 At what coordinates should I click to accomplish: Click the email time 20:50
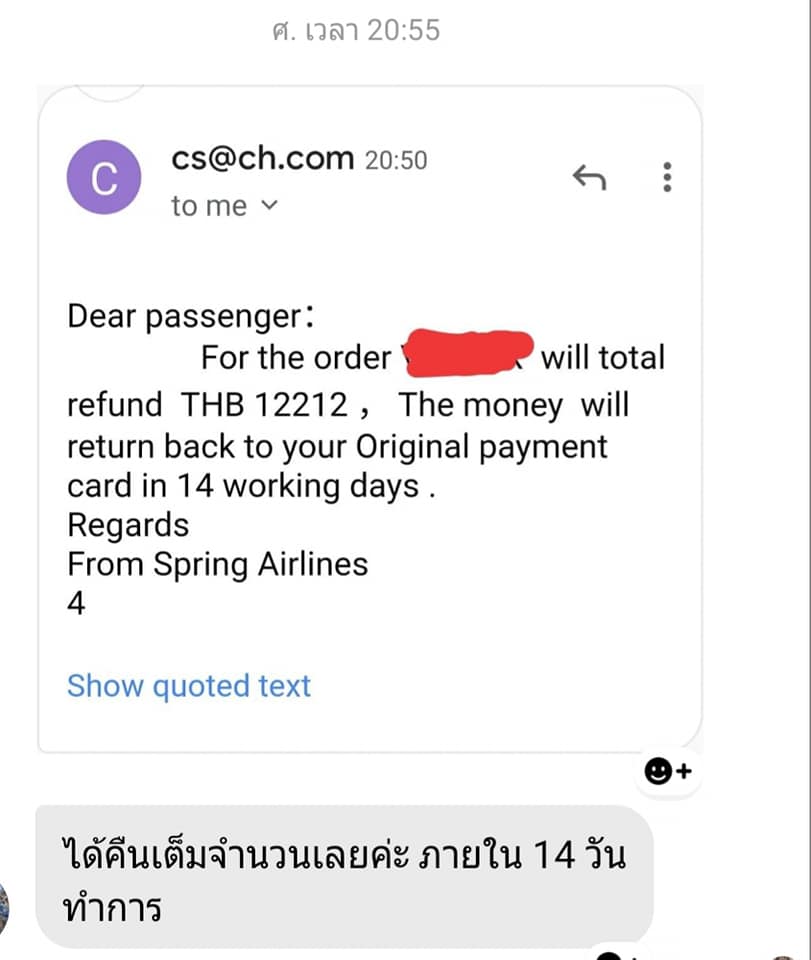[396, 160]
